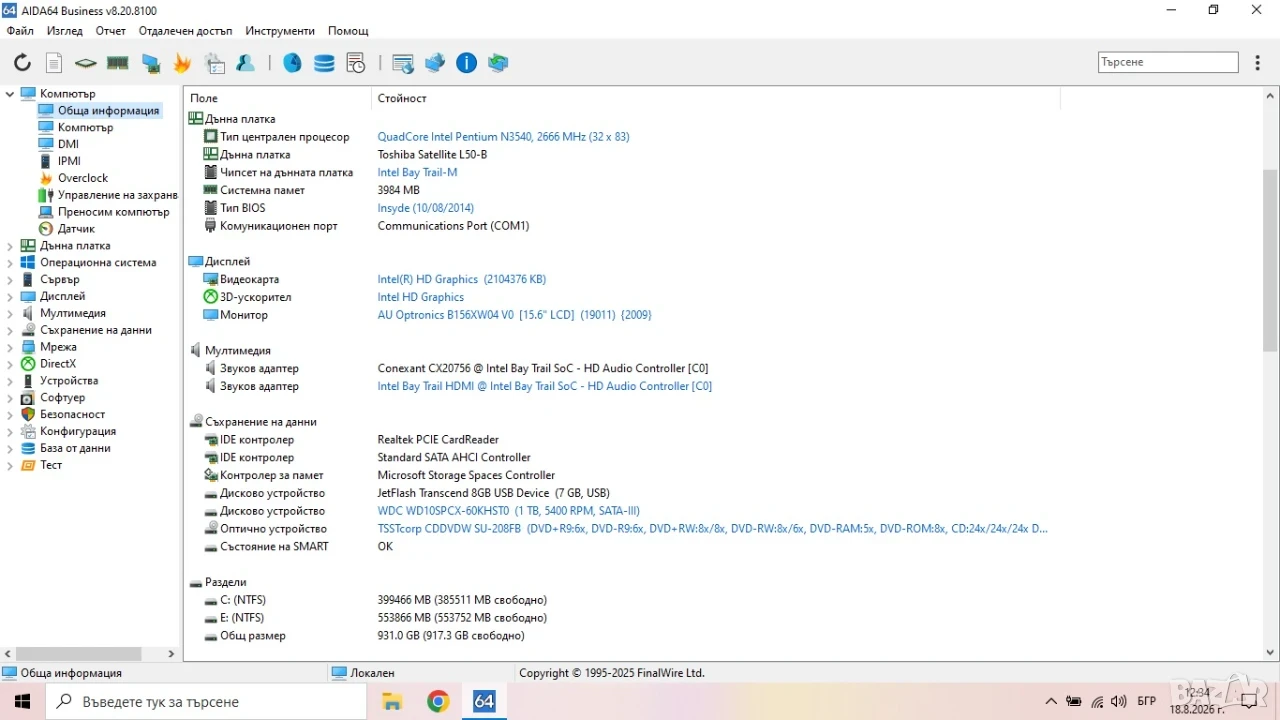The height and width of the screenshot is (720, 1280).
Task: Open Google Chrome from the taskbar
Action: [x=438, y=702]
